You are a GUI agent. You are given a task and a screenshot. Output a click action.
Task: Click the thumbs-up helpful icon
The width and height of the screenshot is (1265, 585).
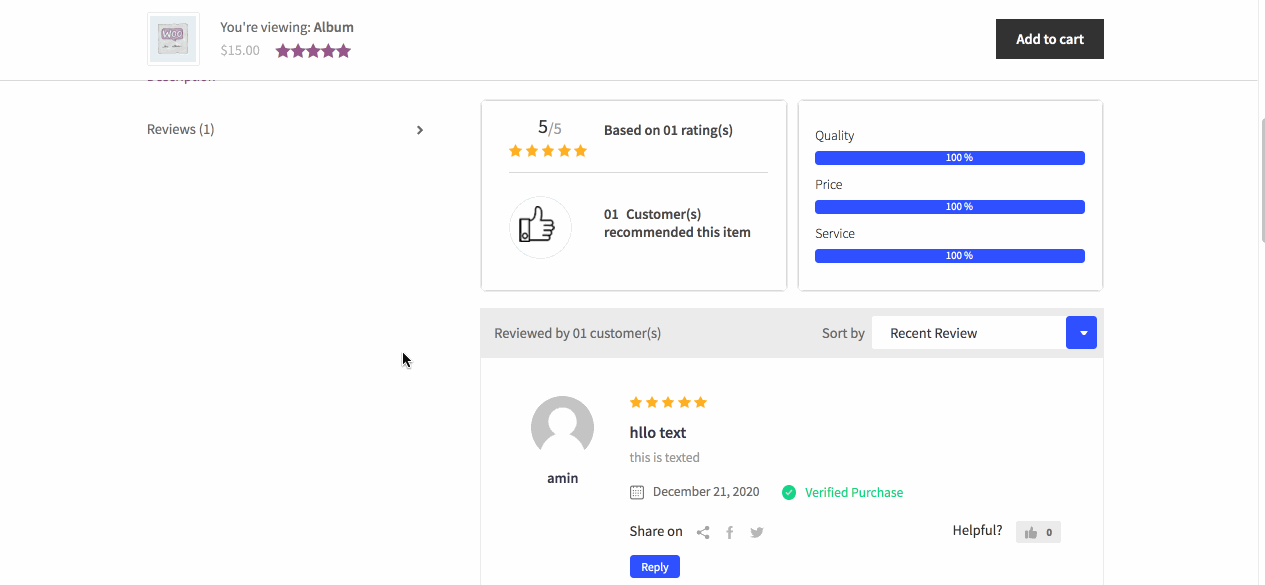tap(1031, 533)
